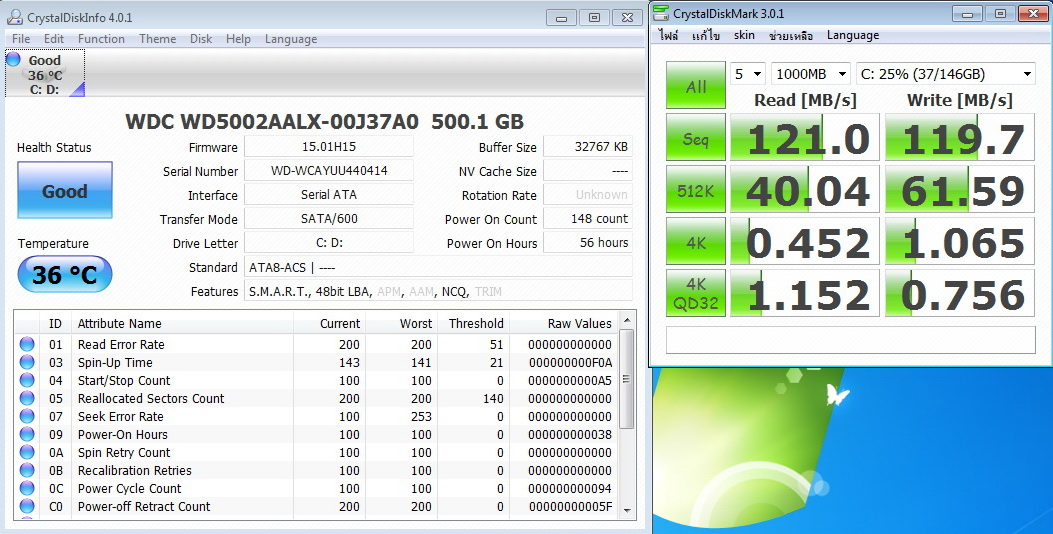
Task: Start the 512K benchmark test
Action: (696, 190)
